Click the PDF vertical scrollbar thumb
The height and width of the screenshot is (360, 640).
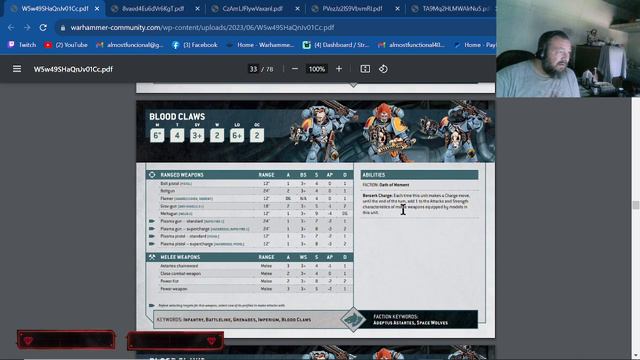tap(635, 205)
